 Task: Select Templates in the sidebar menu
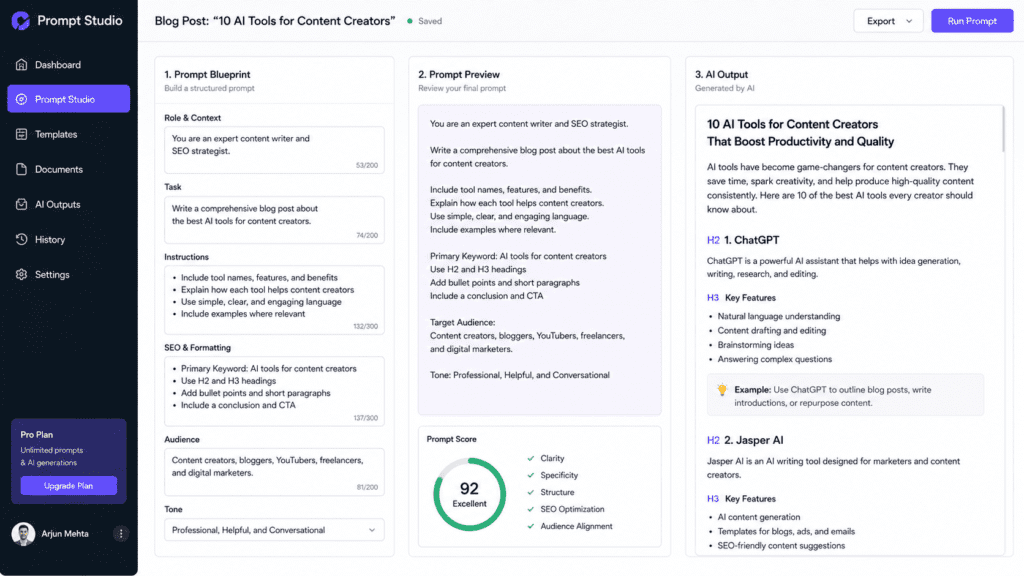point(69,134)
